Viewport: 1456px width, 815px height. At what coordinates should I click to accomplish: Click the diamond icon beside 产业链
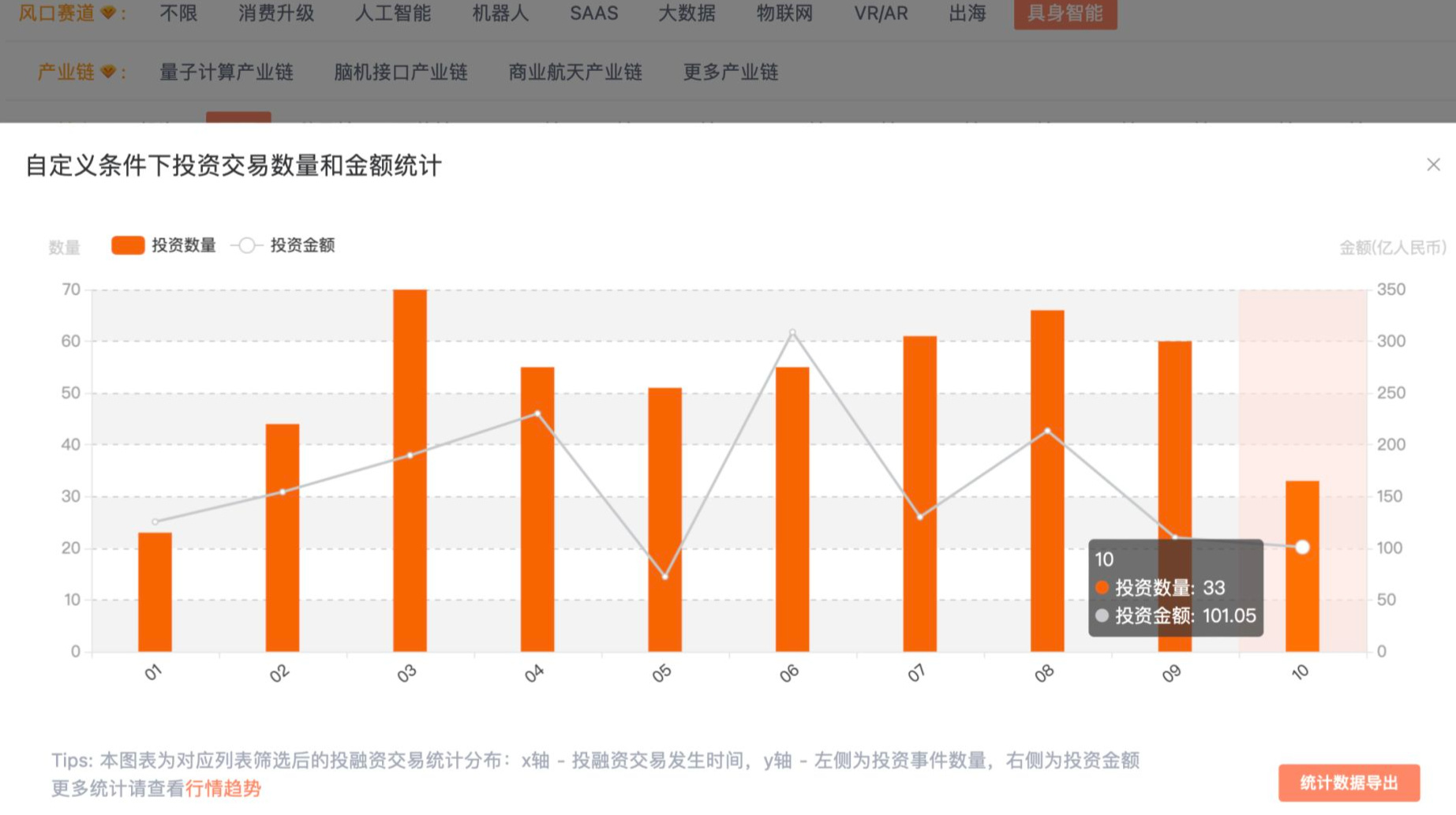click(108, 72)
